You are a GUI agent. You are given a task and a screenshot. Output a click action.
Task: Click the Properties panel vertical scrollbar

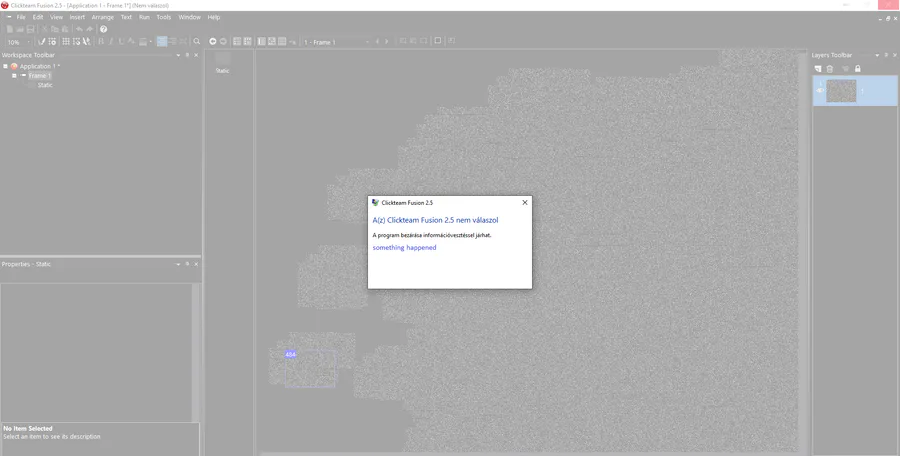pyautogui.click(x=195, y=352)
